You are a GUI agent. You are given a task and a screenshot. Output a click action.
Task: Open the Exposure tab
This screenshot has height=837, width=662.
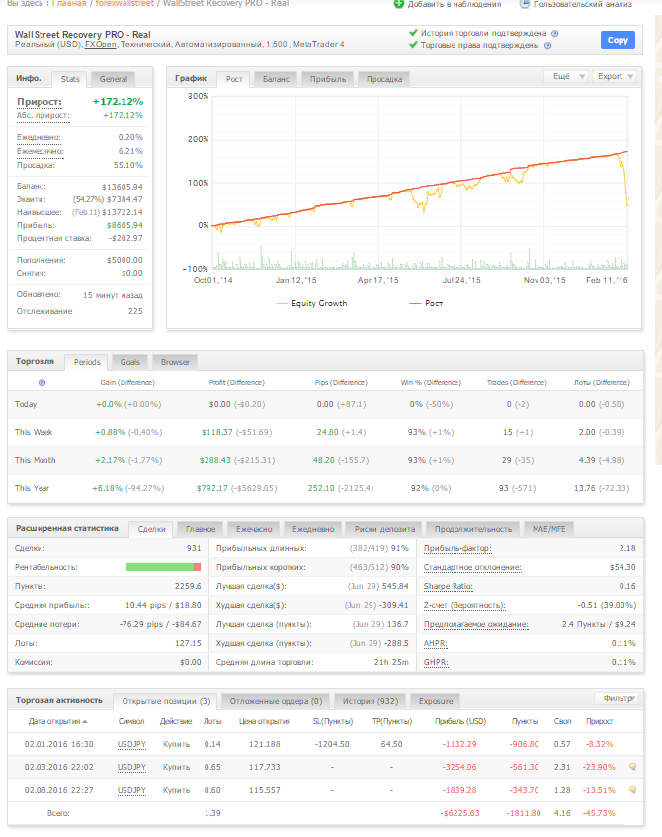pyautogui.click(x=436, y=701)
